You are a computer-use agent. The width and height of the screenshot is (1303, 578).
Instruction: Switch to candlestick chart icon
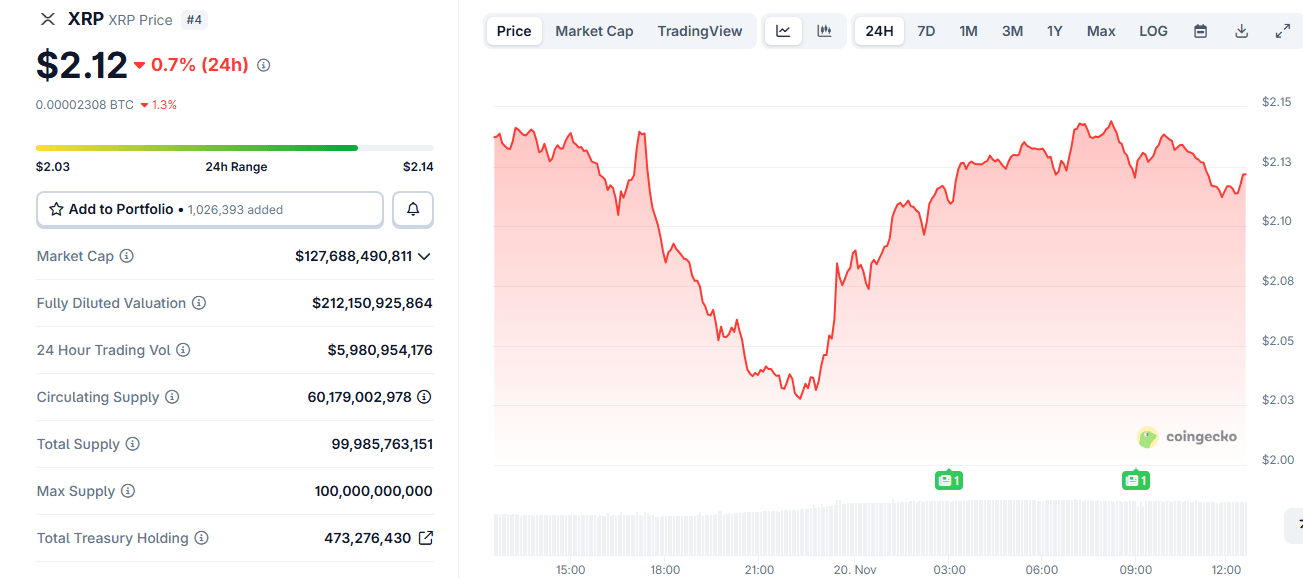click(824, 31)
